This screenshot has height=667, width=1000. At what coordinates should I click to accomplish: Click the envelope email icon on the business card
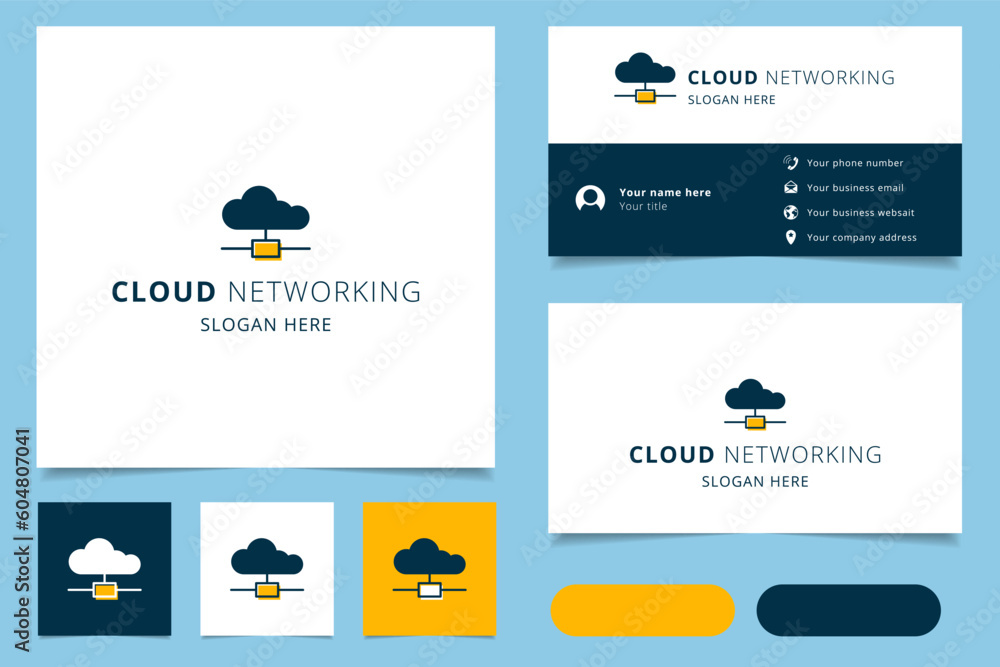coord(791,187)
